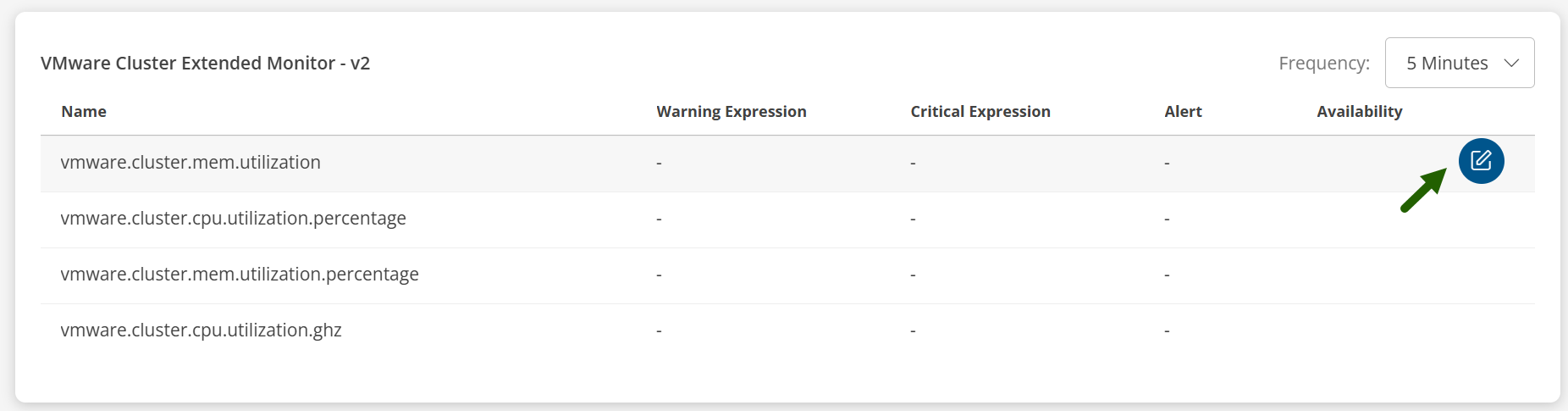The height and width of the screenshot is (411, 1568).
Task: Click Alert cell of vmware.cluster.mem.utilization.percentage
Action: tap(1167, 275)
